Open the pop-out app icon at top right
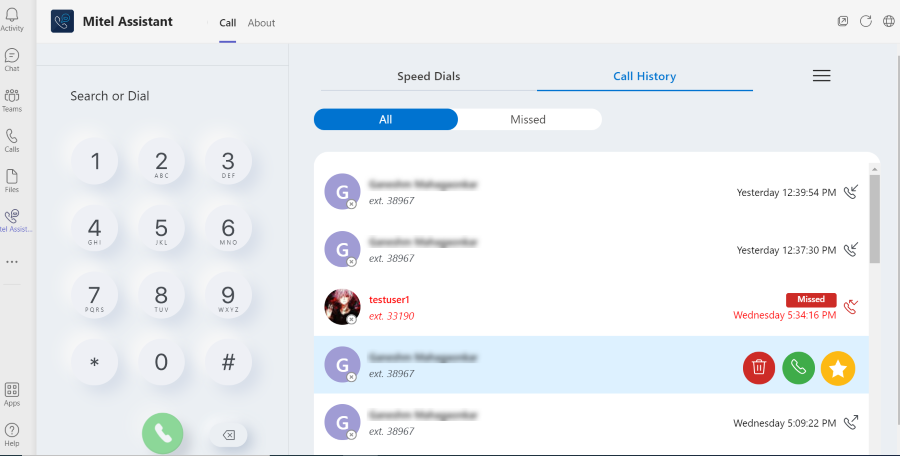This screenshot has height=456, width=900. pyautogui.click(x=843, y=21)
